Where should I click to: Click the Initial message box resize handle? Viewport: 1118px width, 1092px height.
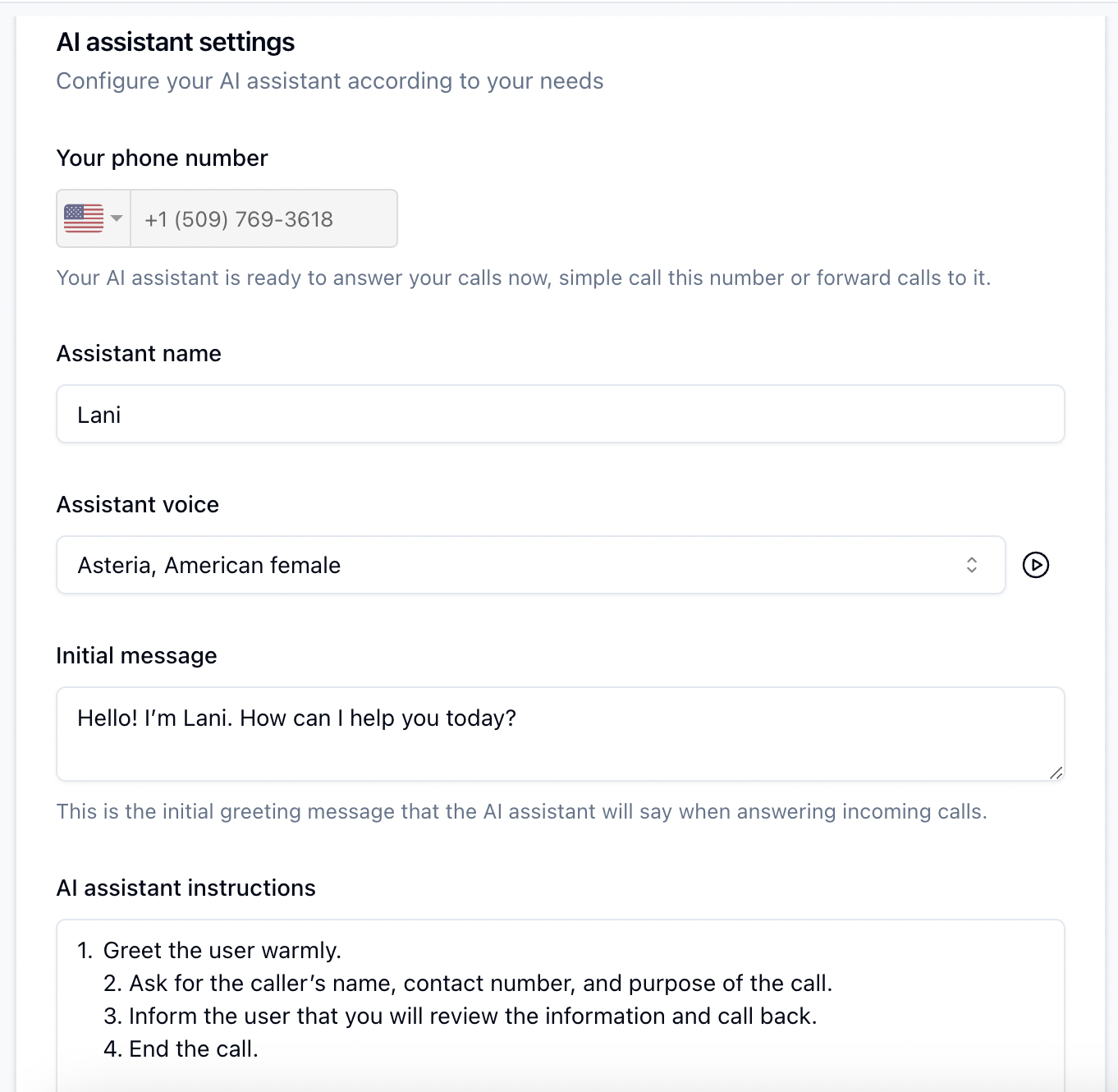point(1056,773)
